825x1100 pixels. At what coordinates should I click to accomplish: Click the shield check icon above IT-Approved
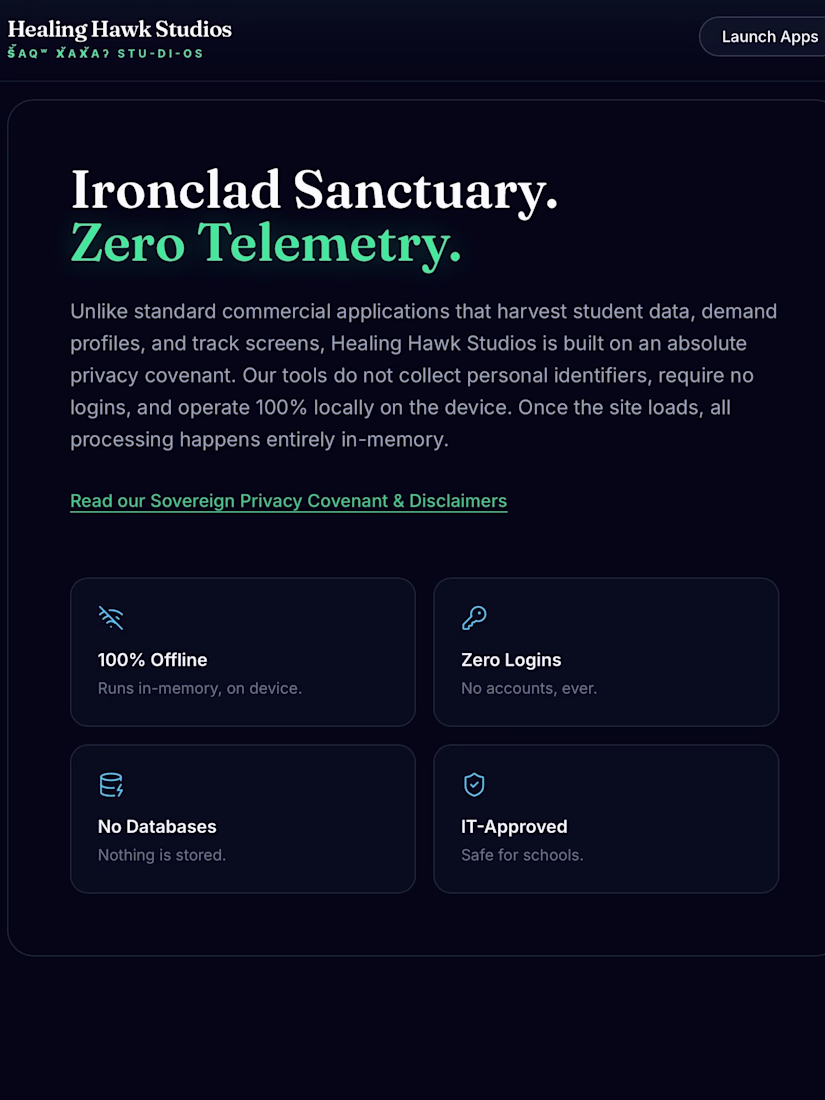tap(474, 785)
